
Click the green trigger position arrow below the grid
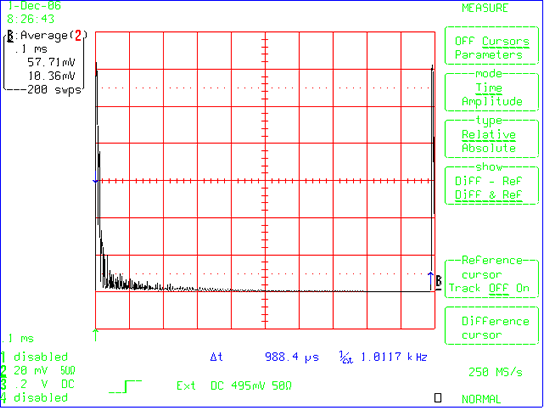click(95, 335)
